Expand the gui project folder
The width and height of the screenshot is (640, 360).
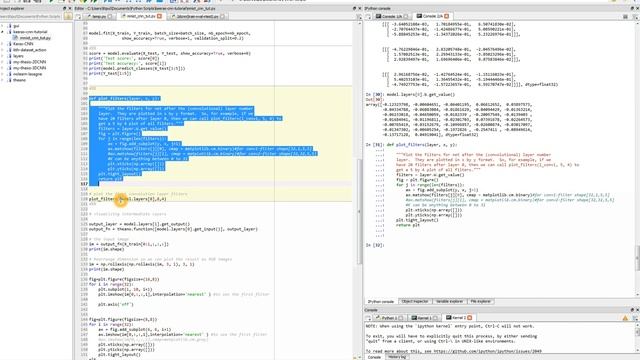2,26
